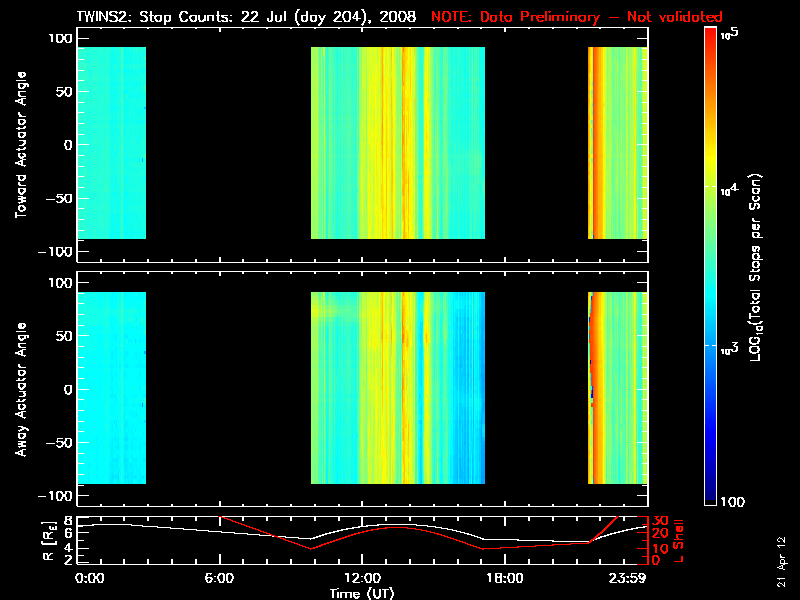The width and height of the screenshot is (800, 600).
Task: Click the 6:00 tick on the time axis
Action: coord(219,578)
